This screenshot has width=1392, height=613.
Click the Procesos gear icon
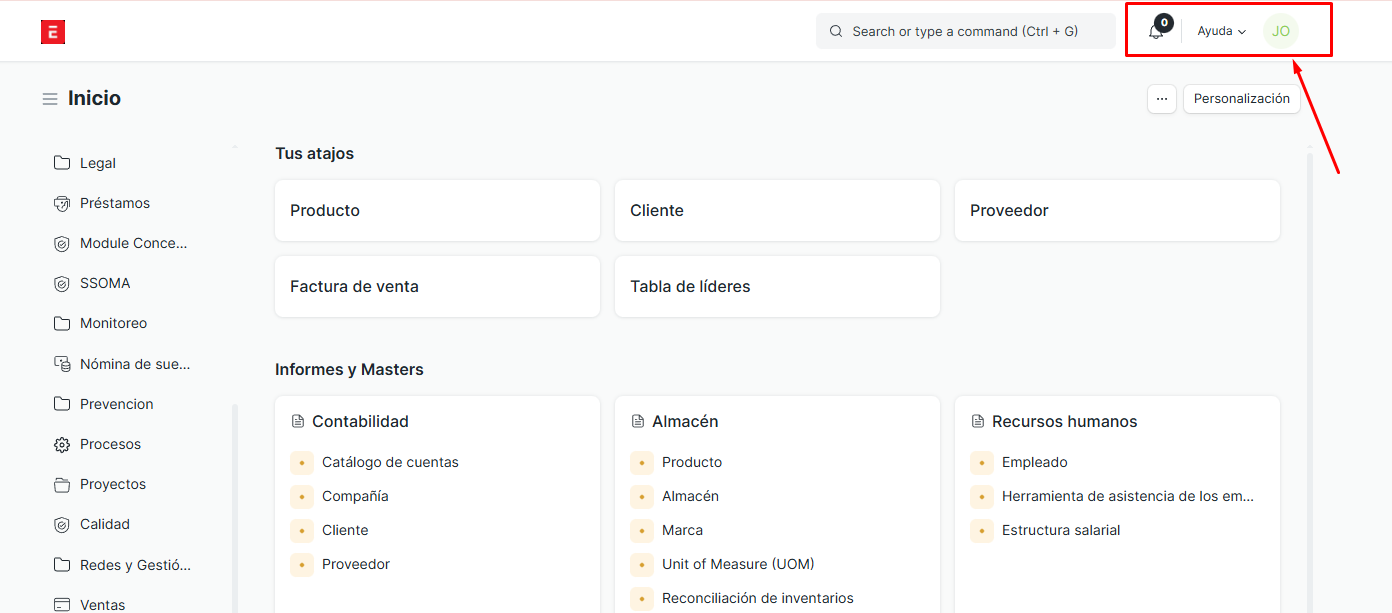[62, 445]
